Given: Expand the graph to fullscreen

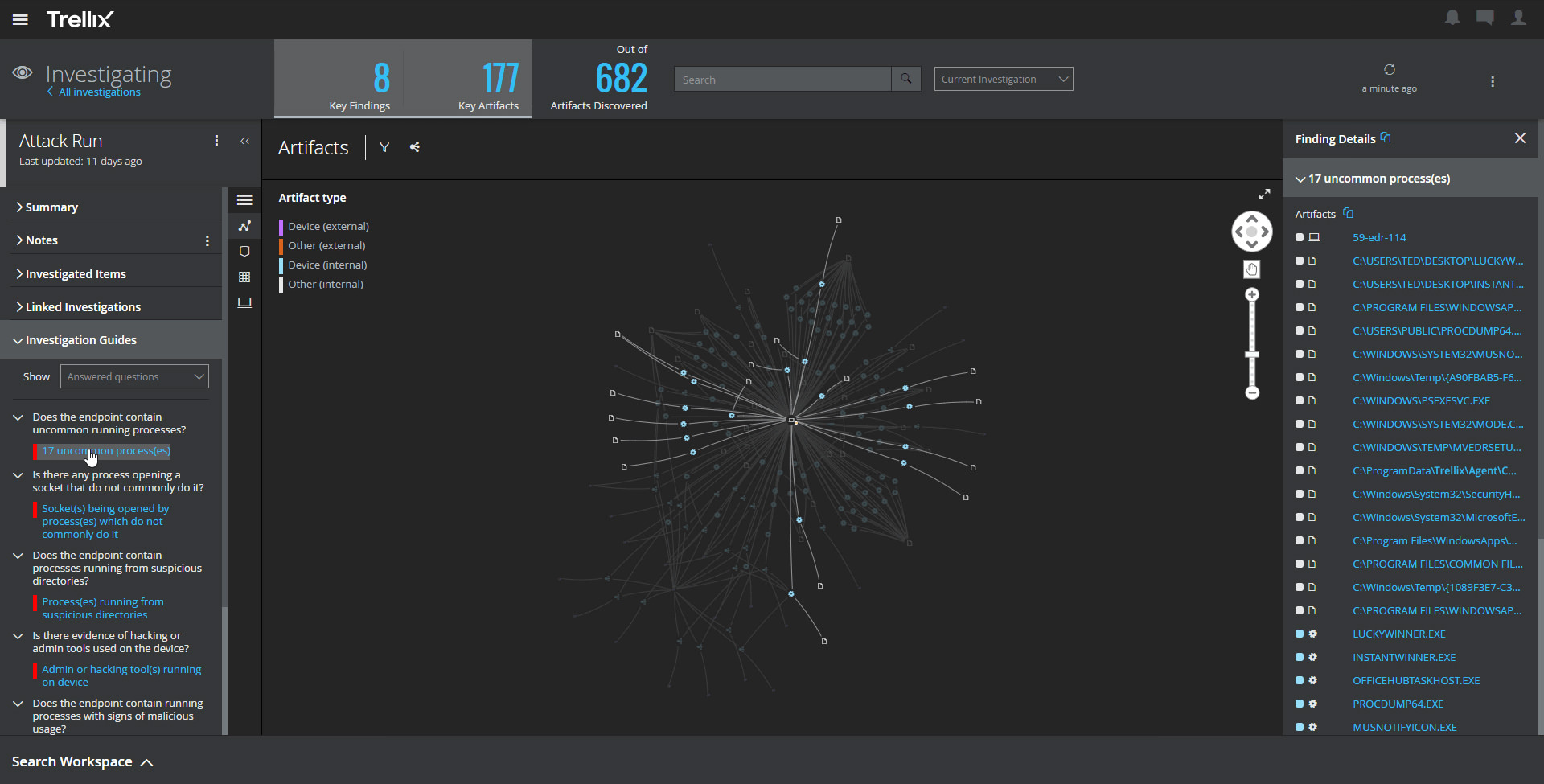Looking at the screenshot, I should [x=1264, y=195].
